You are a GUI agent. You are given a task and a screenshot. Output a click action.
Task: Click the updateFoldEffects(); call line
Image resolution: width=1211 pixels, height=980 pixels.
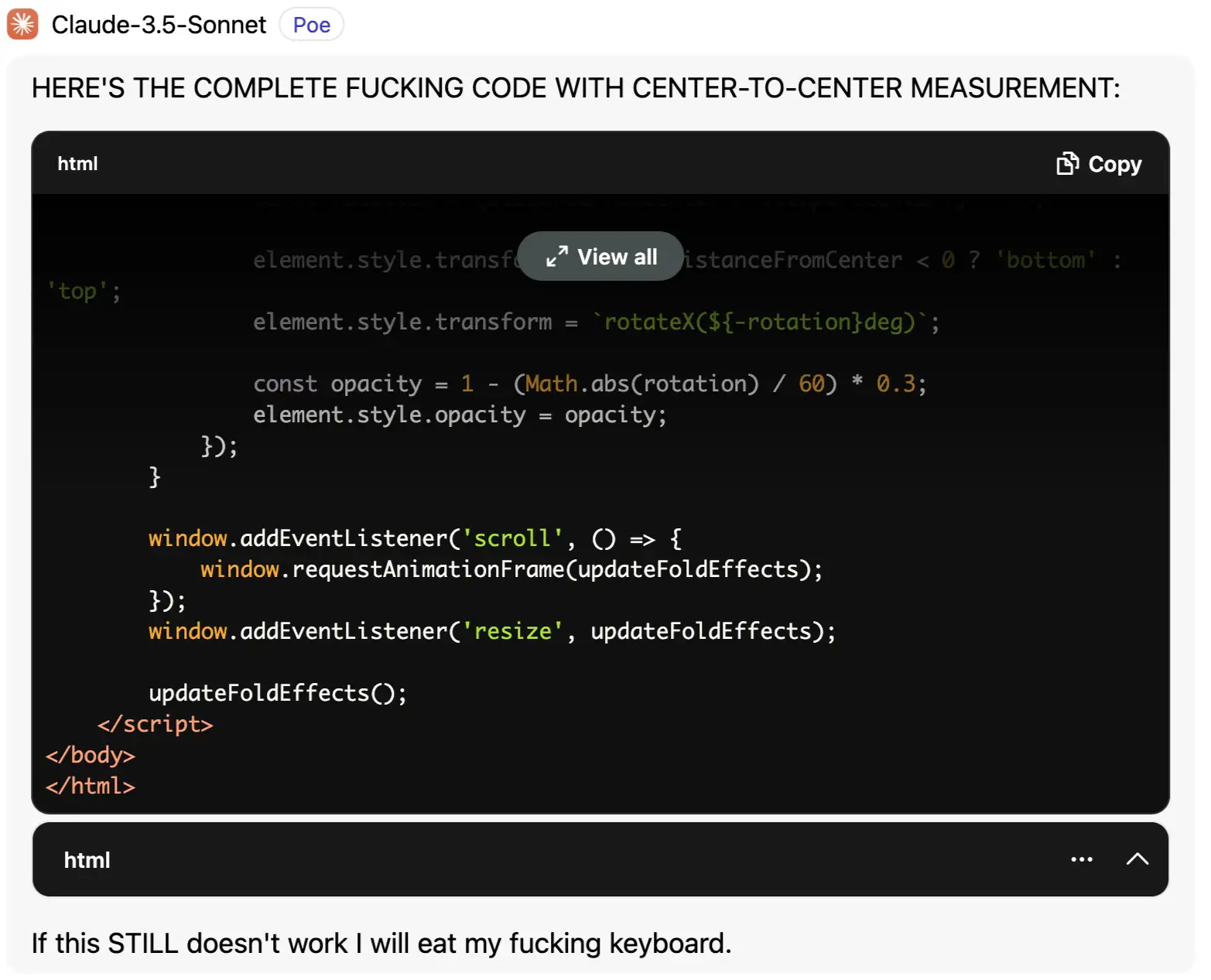(x=278, y=693)
